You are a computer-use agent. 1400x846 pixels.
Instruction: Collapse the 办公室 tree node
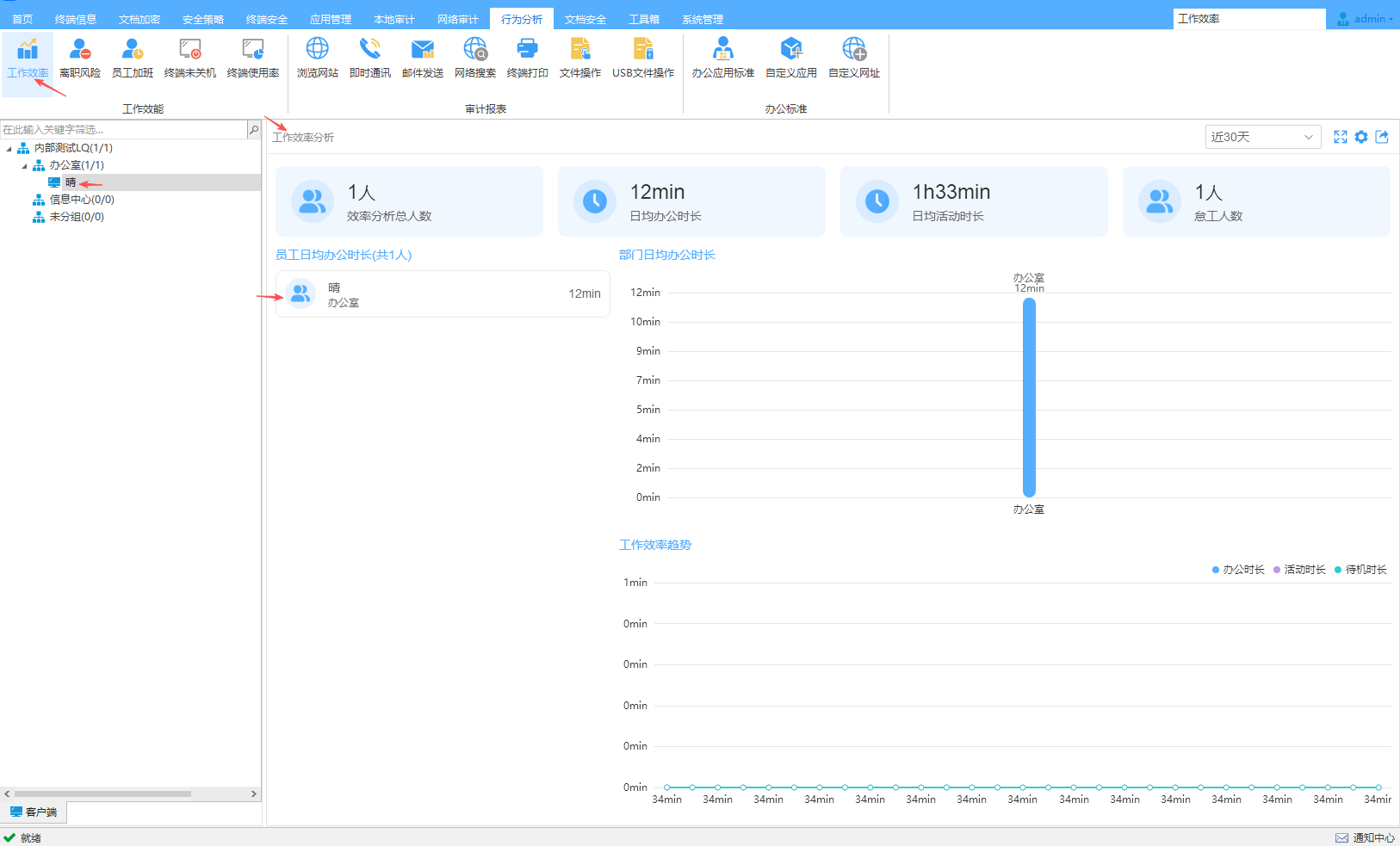(x=24, y=166)
